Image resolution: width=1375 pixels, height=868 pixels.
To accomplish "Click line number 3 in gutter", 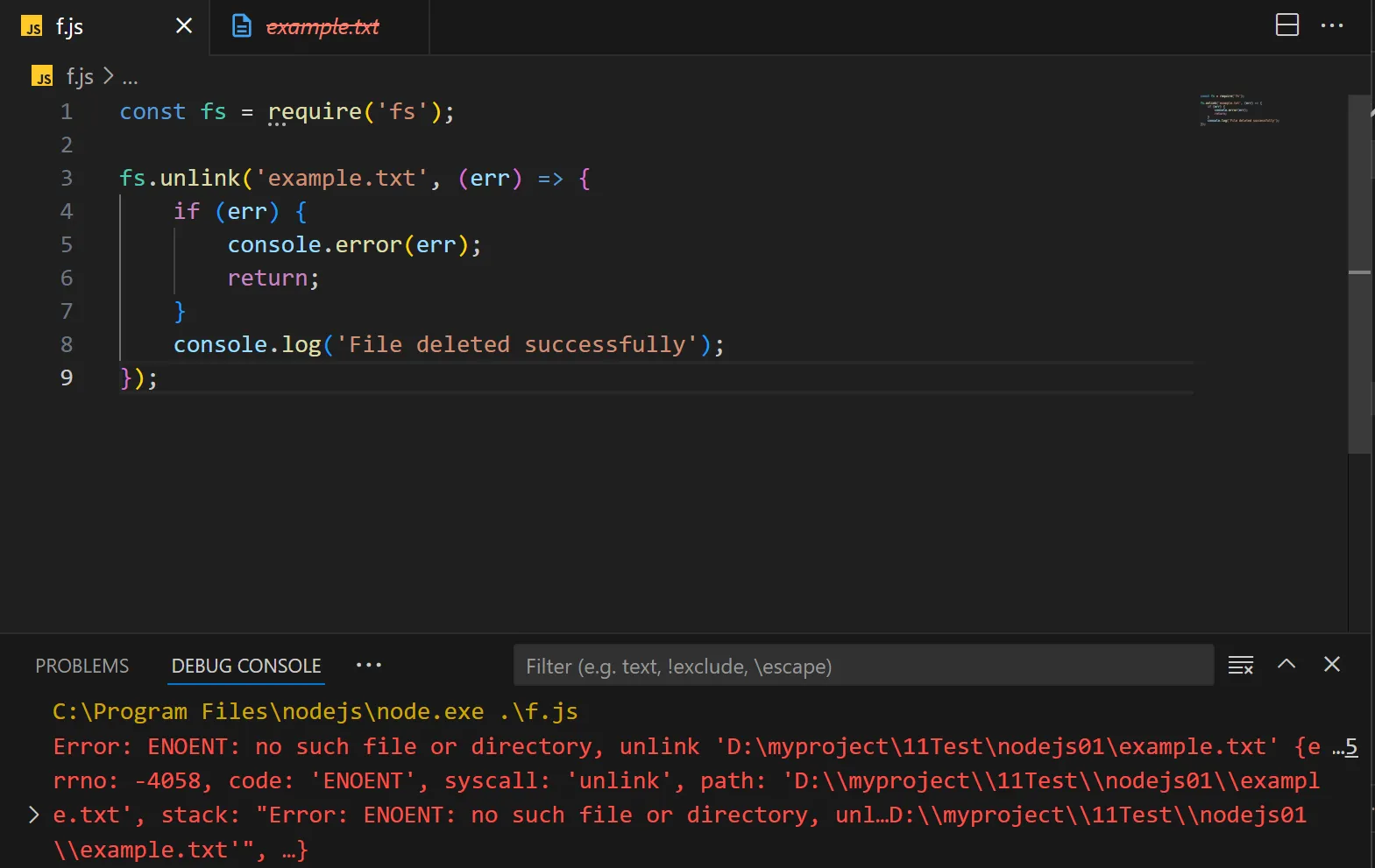I will pyautogui.click(x=67, y=179).
